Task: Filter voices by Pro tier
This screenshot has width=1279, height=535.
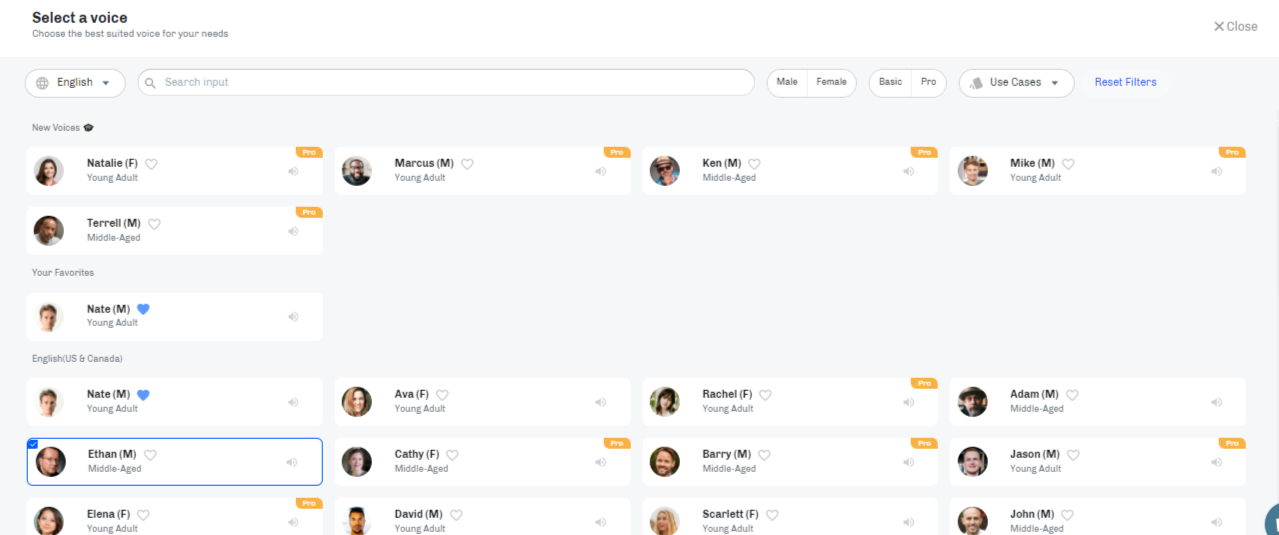Action: click(x=928, y=82)
